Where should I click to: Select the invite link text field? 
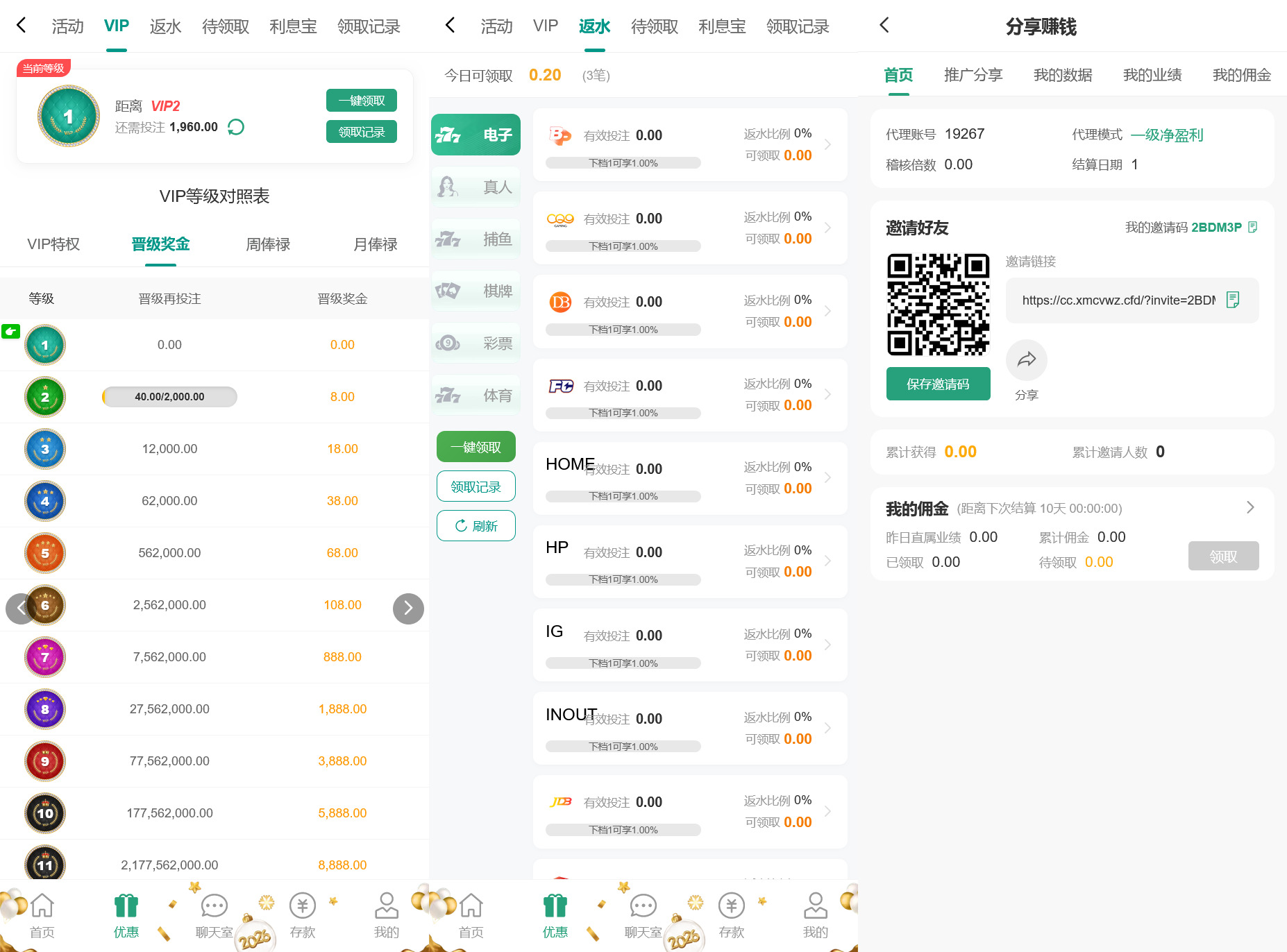[1118, 300]
